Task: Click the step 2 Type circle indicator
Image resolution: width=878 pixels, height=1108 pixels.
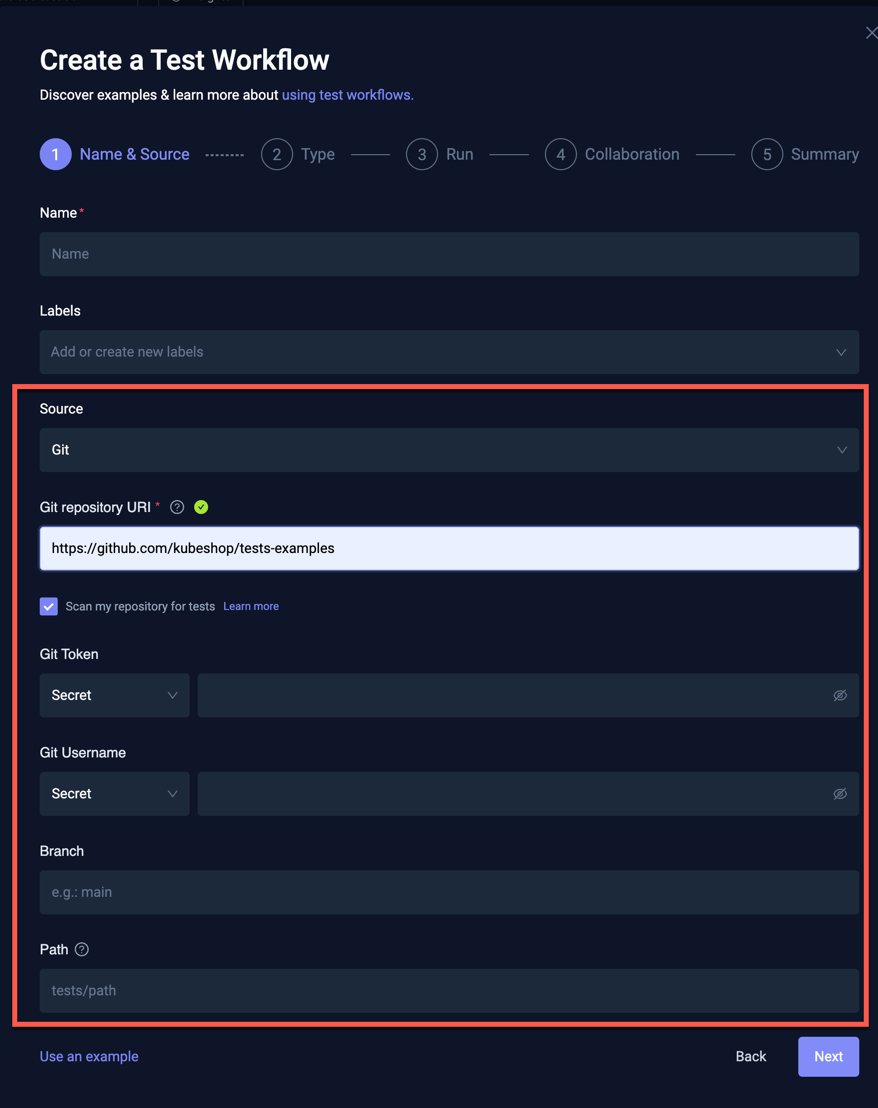Action: pyautogui.click(x=277, y=154)
